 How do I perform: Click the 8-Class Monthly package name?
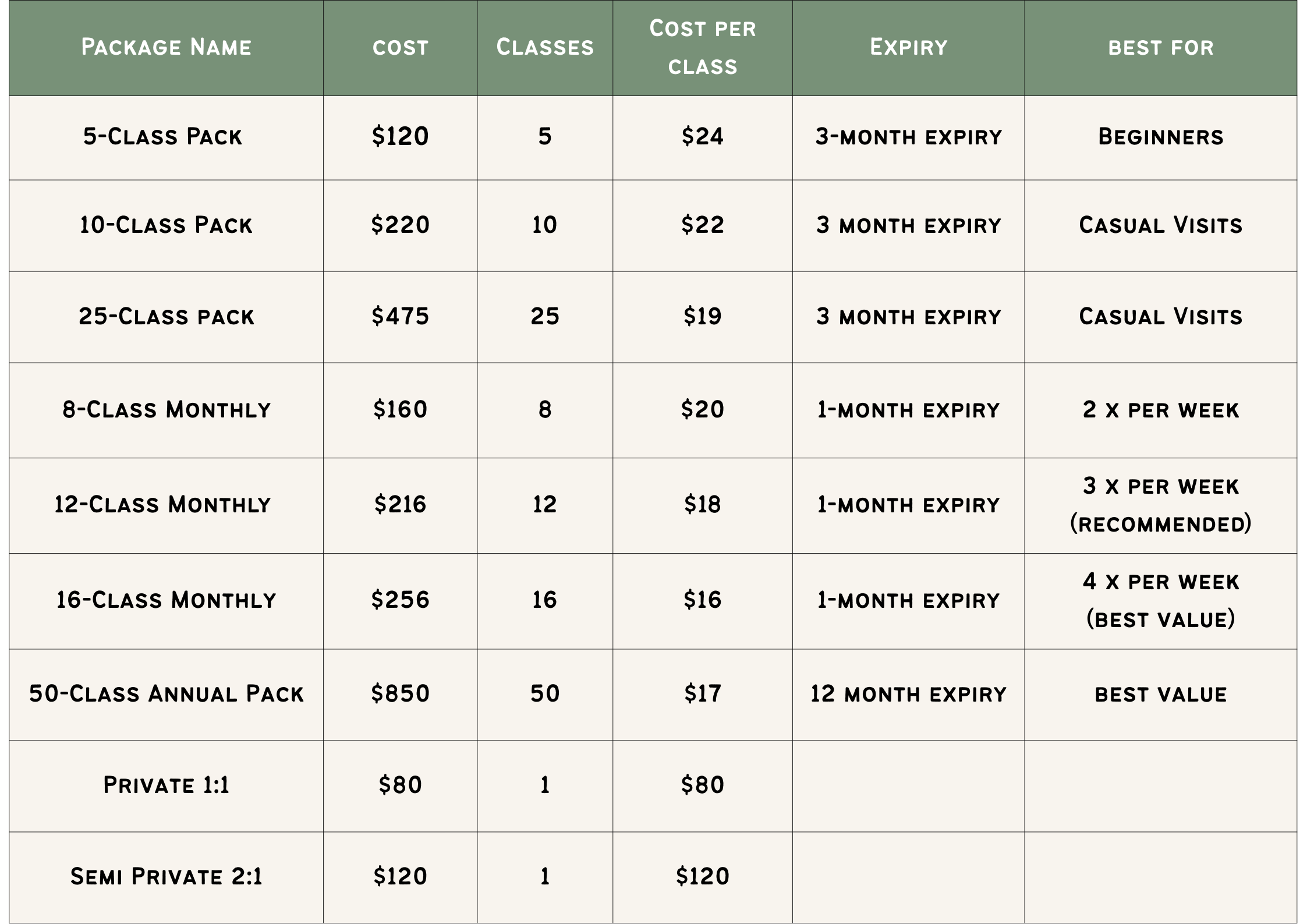click(167, 410)
